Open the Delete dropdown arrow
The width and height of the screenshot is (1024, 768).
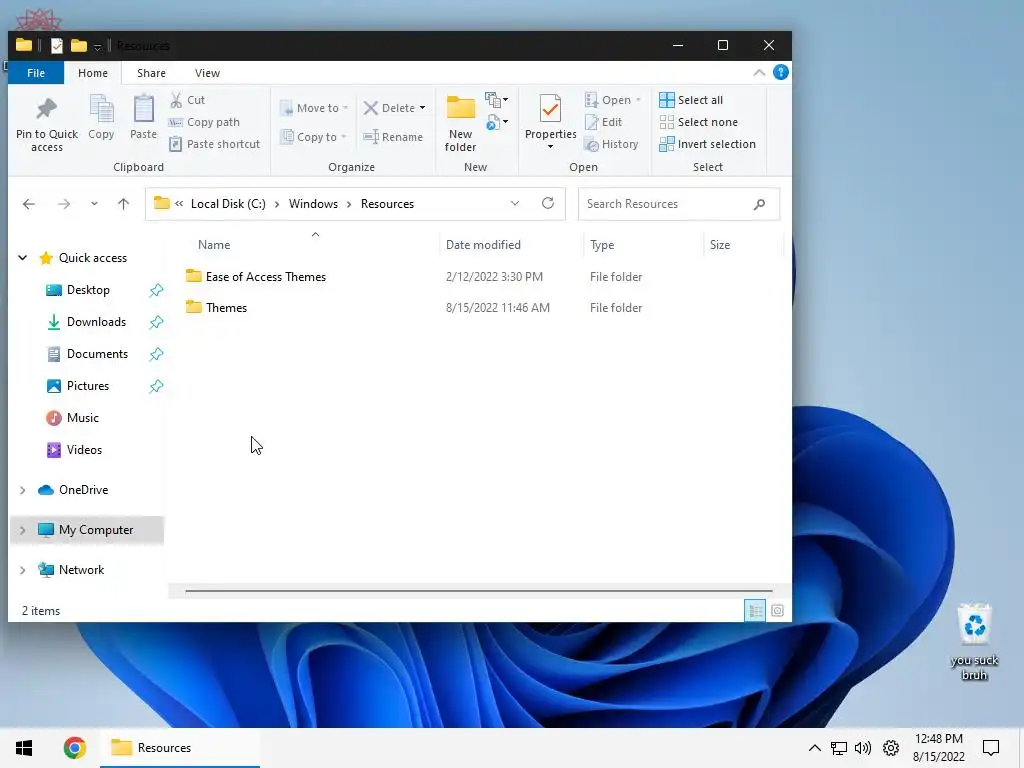423,108
